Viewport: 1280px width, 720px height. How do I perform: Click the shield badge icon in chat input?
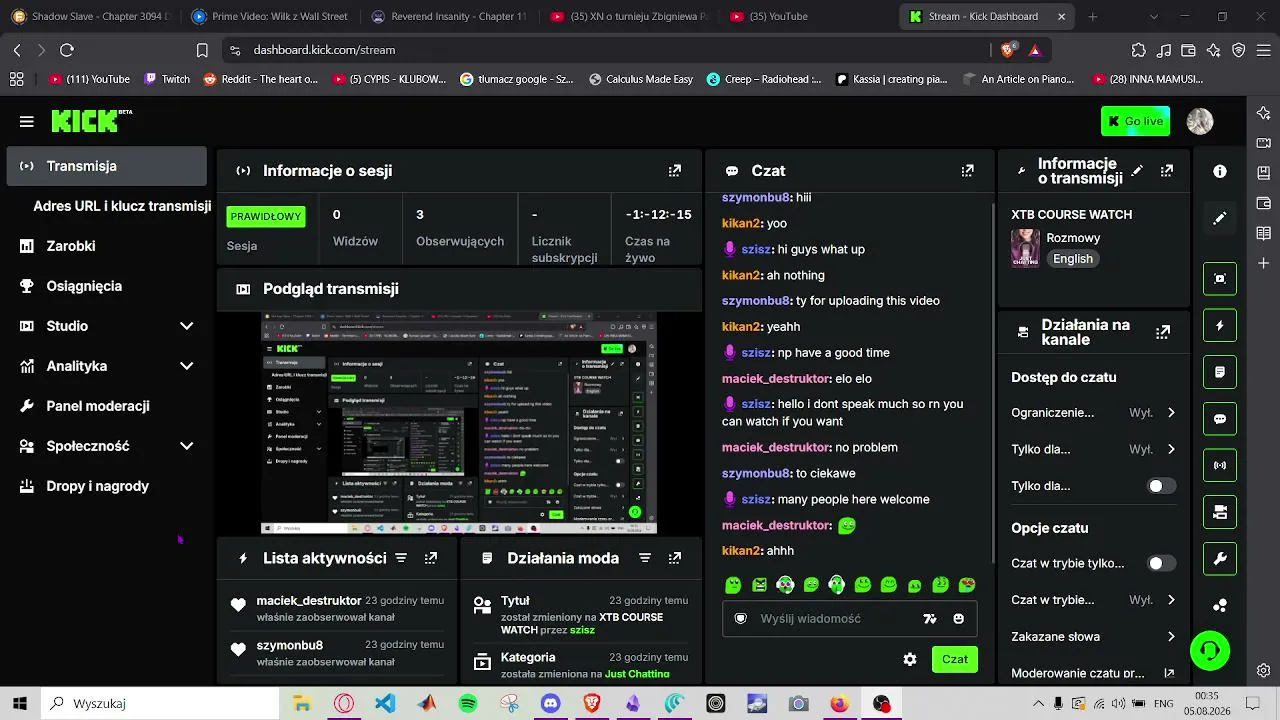coord(741,619)
